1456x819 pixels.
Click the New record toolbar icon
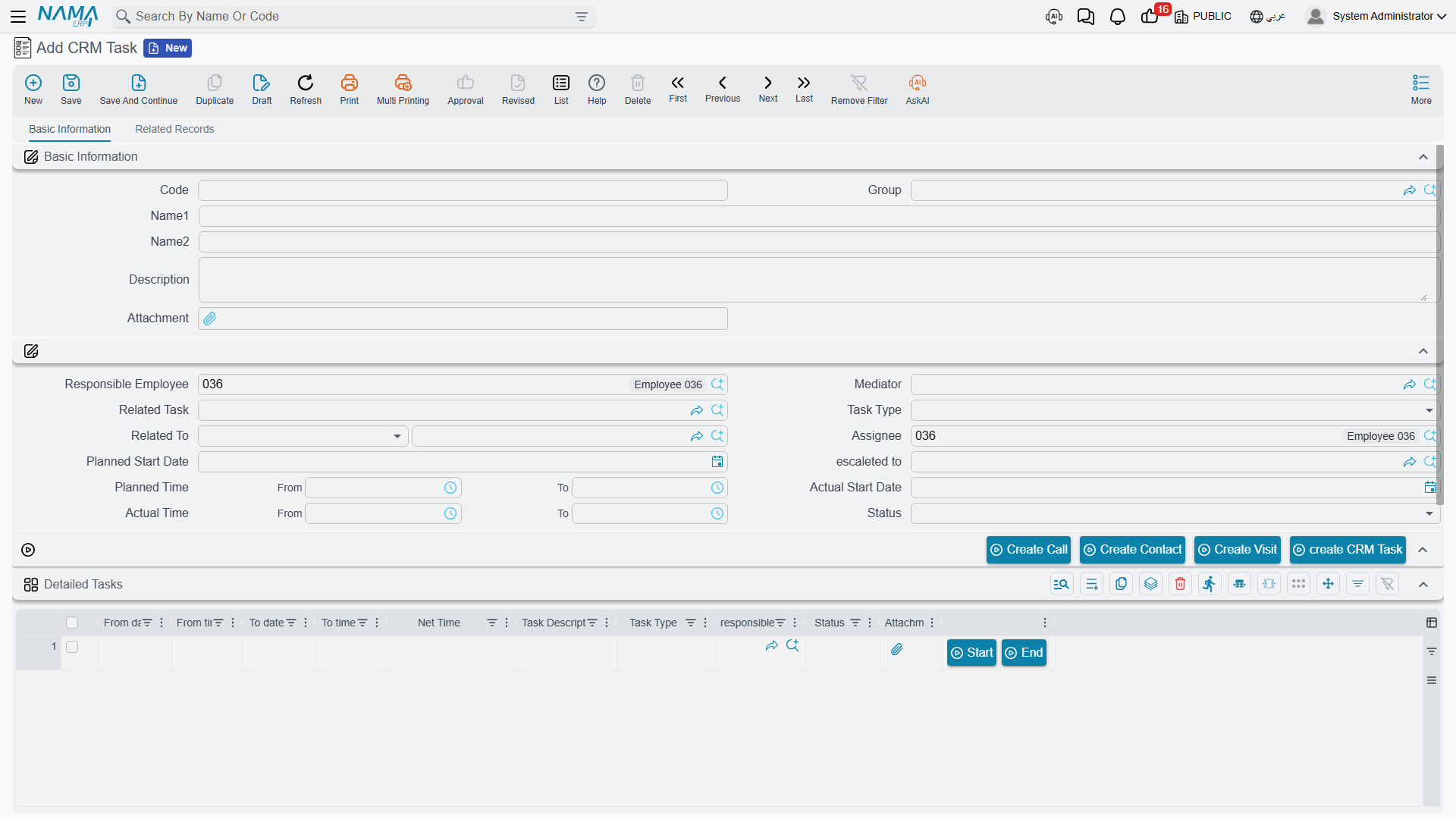(x=33, y=89)
